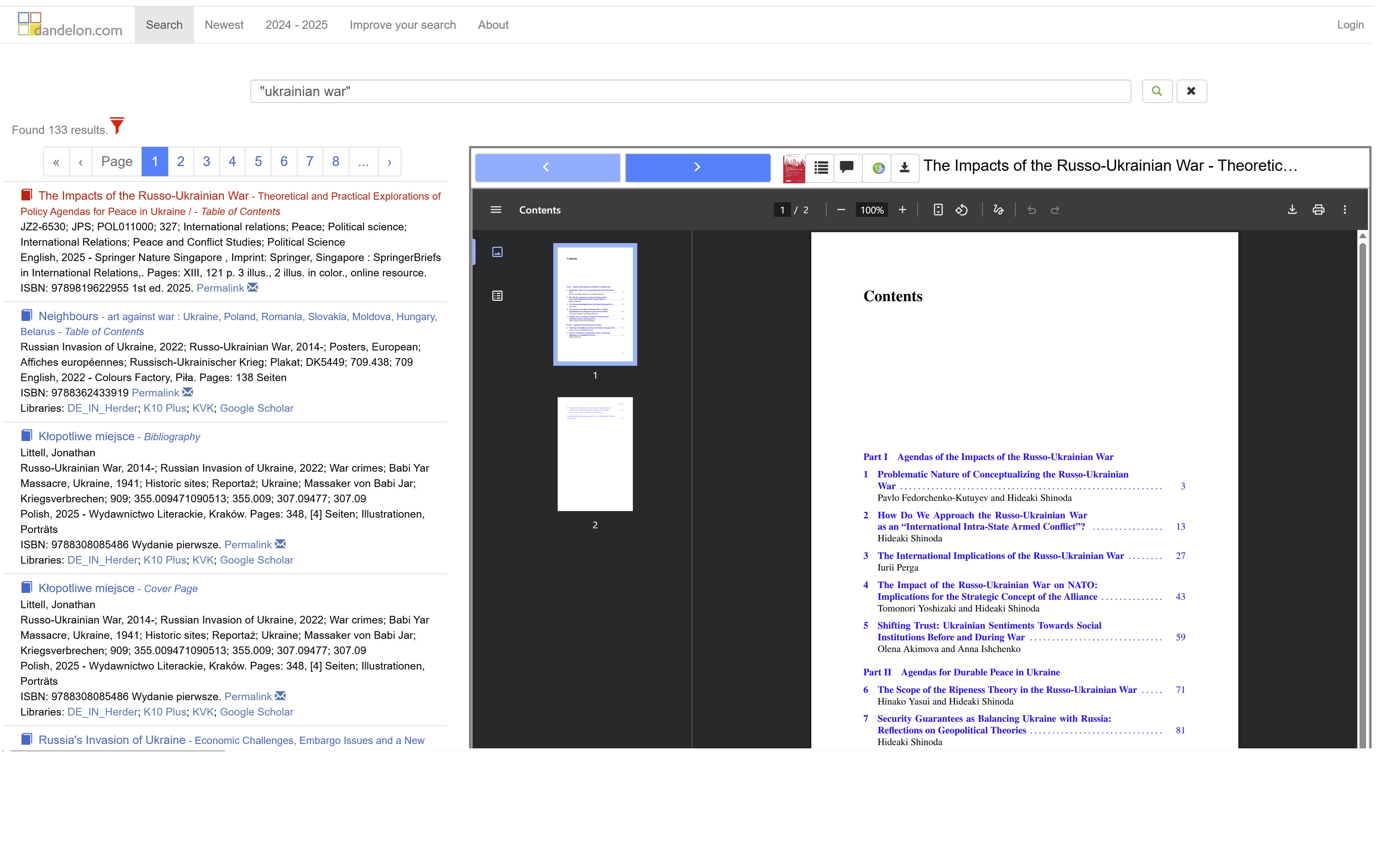This screenshot has height=844, width=1400.
Task: Go to results page 2
Action: [181, 161]
